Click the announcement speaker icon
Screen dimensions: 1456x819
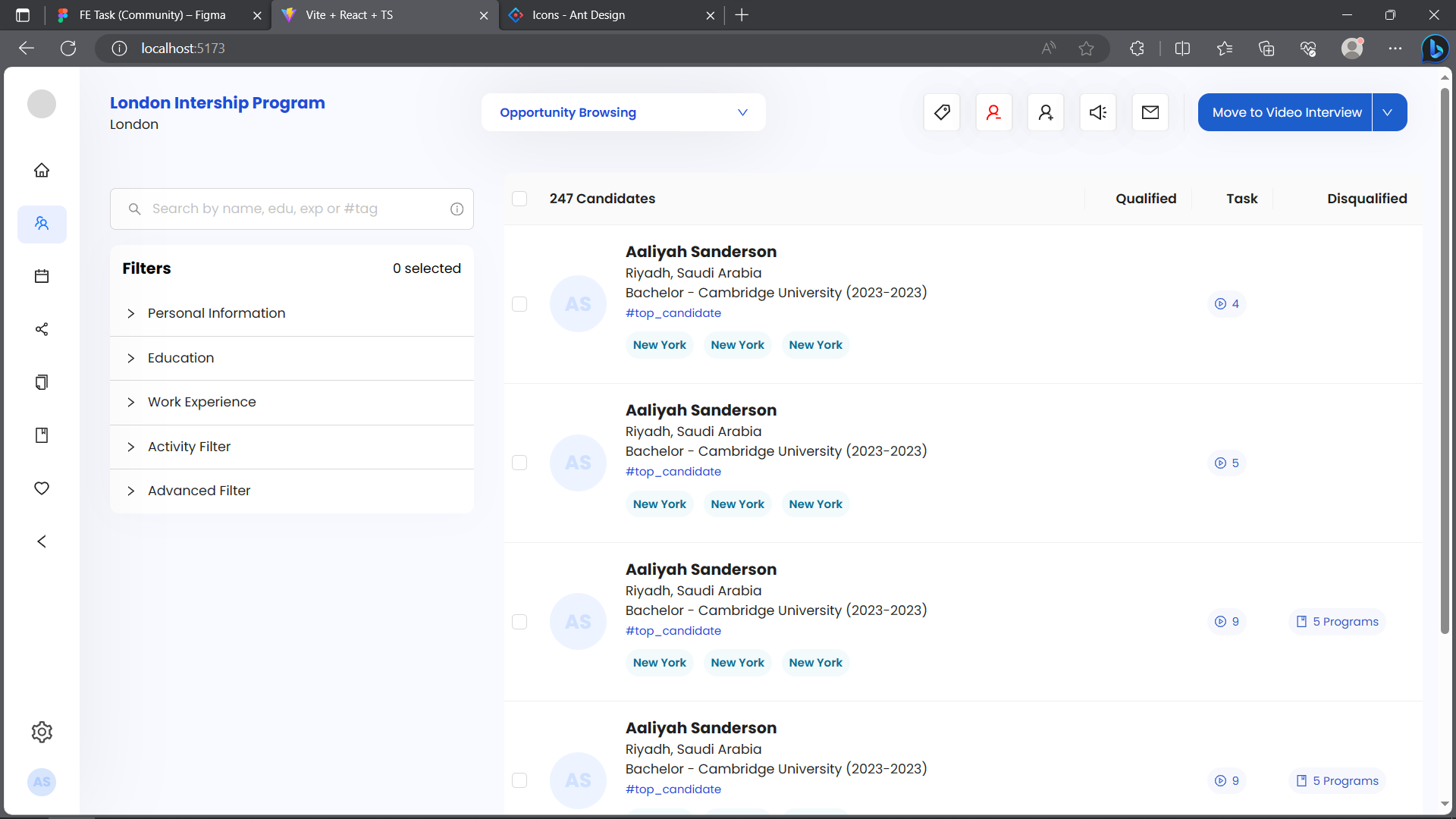[x=1098, y=111]
